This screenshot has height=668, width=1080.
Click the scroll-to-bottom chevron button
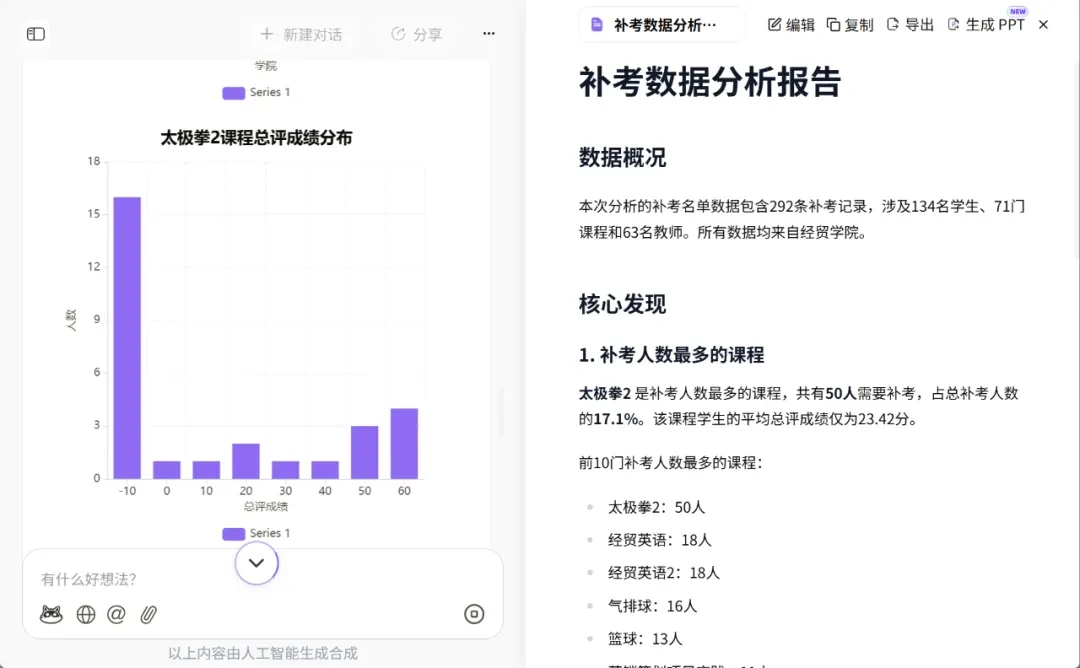(x=256, y=563)
